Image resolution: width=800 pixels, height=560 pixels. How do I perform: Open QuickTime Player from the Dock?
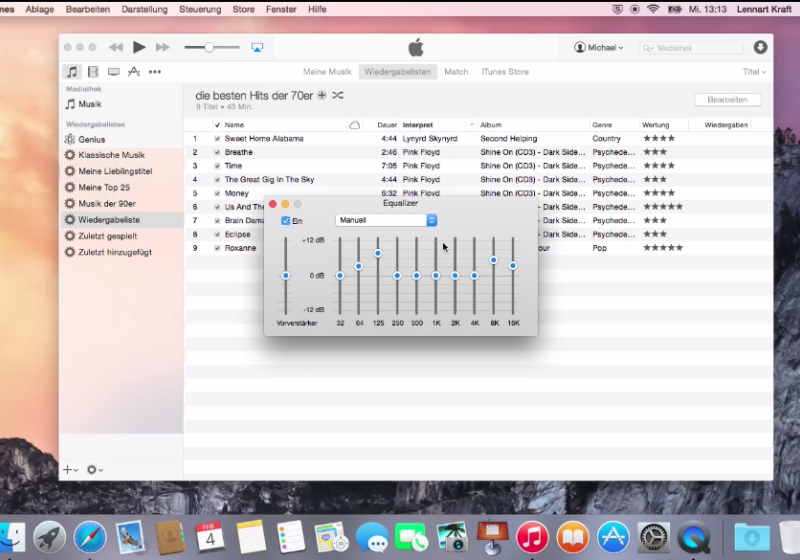click(x=694, y=537)
